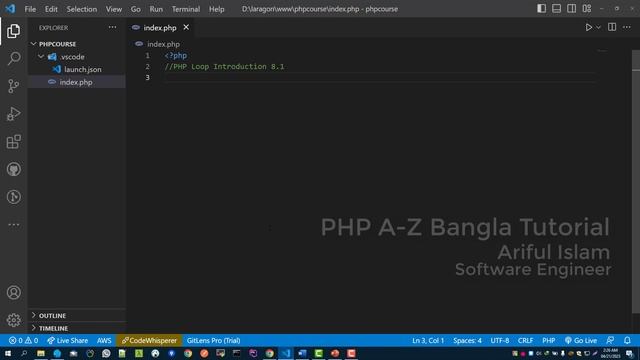Start Go Live server
The image size is (640, 360).
pyautogui.click(x=581, y=340)
